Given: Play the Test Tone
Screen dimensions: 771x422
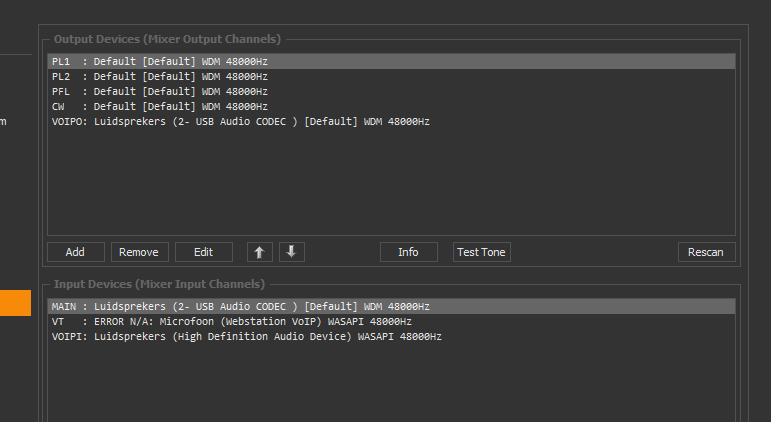Looking at the screenshot, I should point(481,252).
